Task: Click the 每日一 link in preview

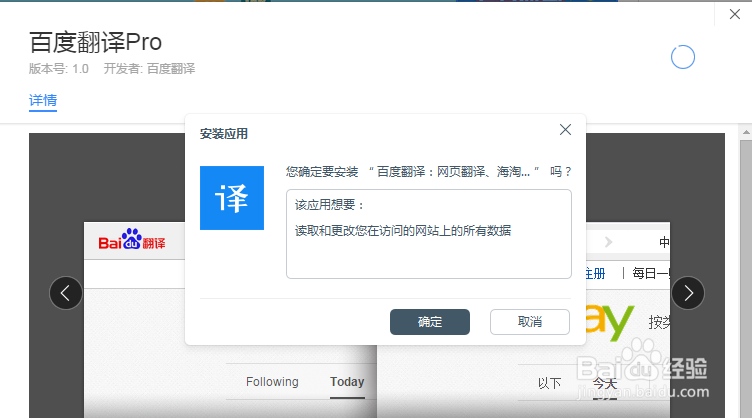Action: 651,273
